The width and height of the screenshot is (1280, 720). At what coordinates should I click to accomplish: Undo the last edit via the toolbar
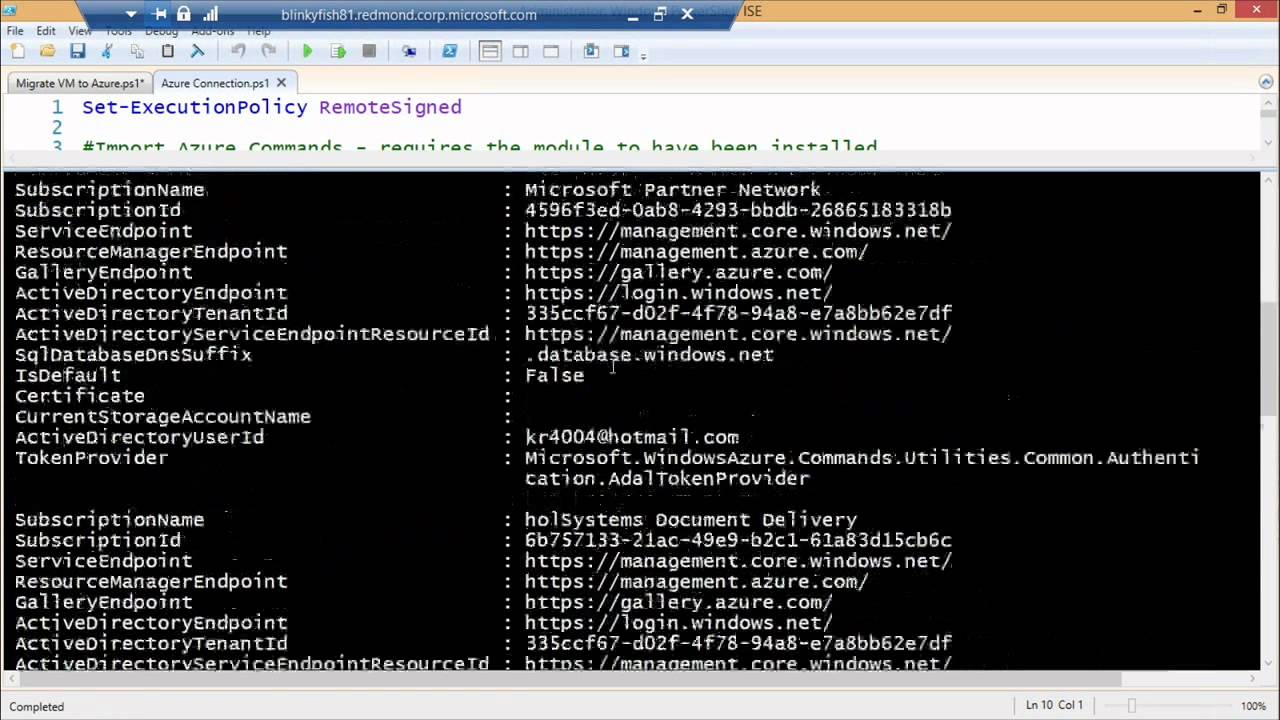click(x=238, y=51)
